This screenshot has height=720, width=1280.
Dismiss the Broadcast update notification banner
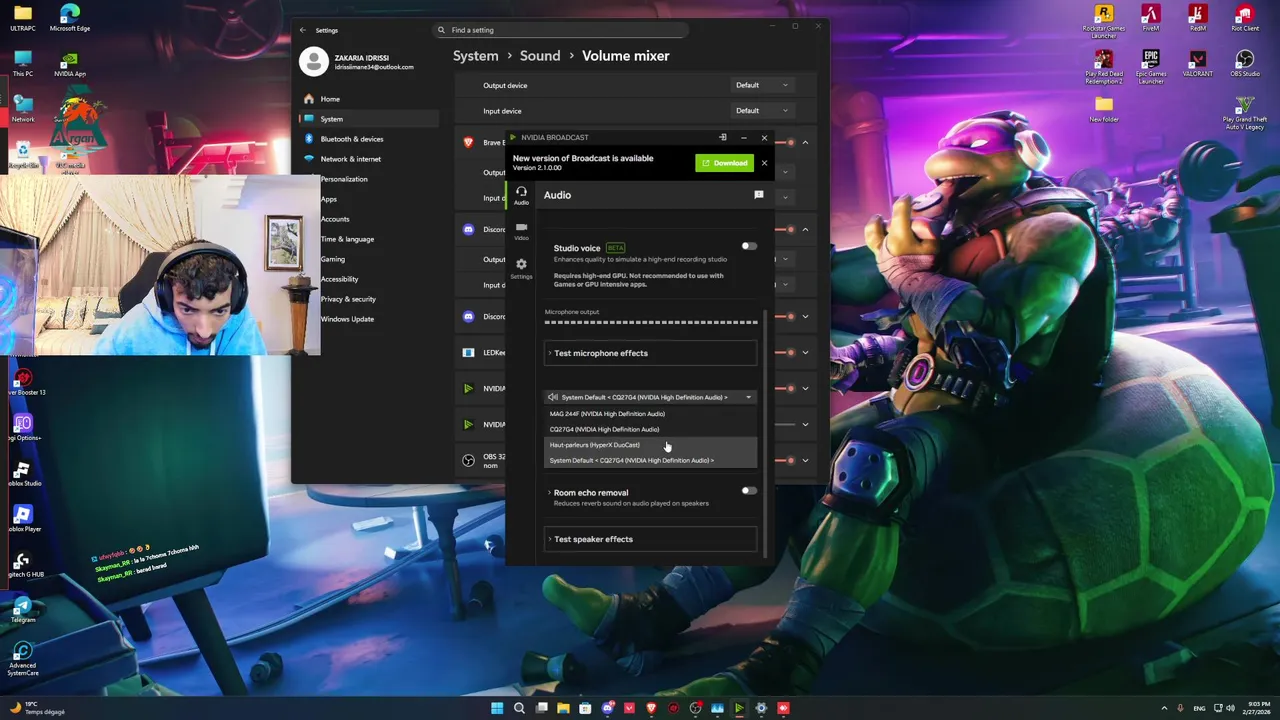764,163
